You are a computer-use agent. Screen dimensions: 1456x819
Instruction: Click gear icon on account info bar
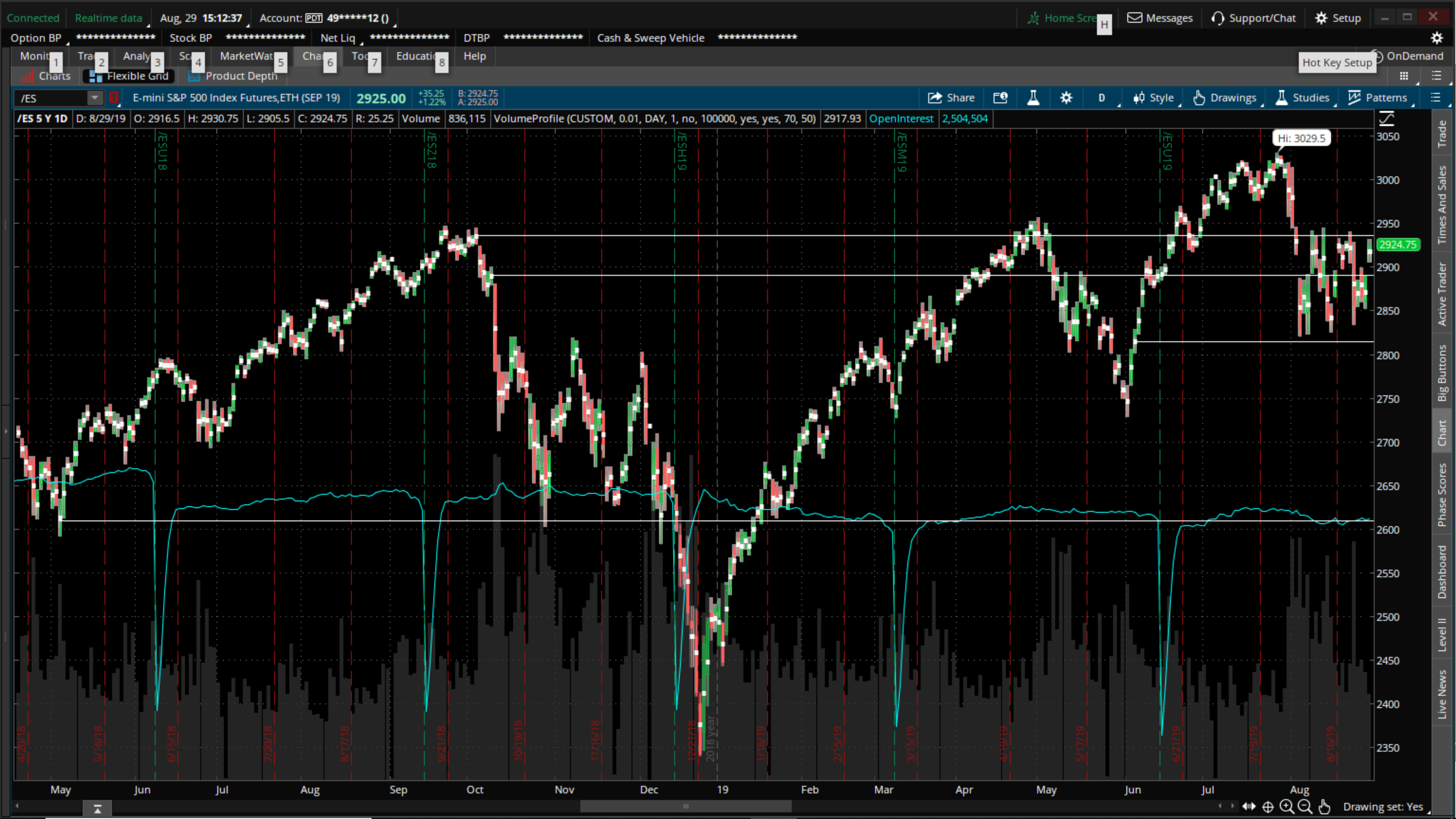pyautogui.click(x=1436, y=38)
